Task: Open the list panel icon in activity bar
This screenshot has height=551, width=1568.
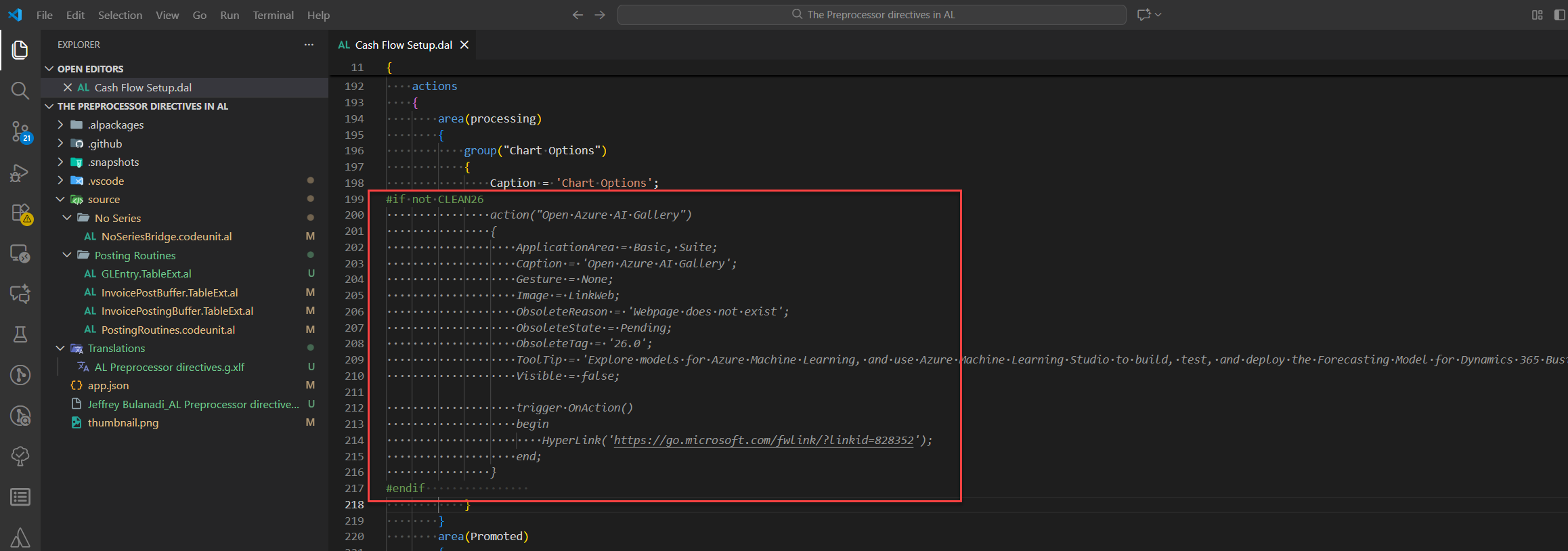Action: [x=20, y=497]
